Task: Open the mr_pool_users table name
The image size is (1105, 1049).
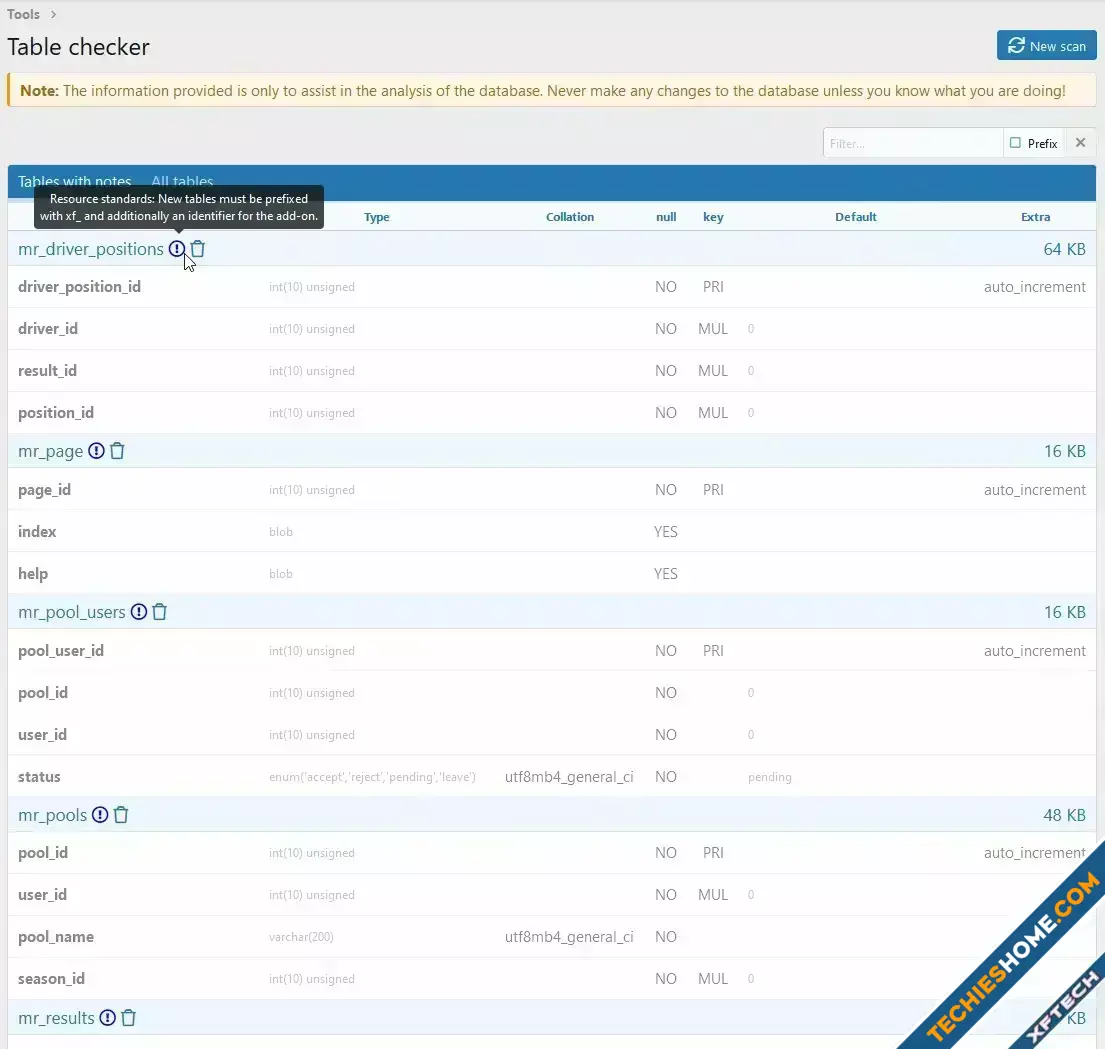Action: [x=72, y=612]
